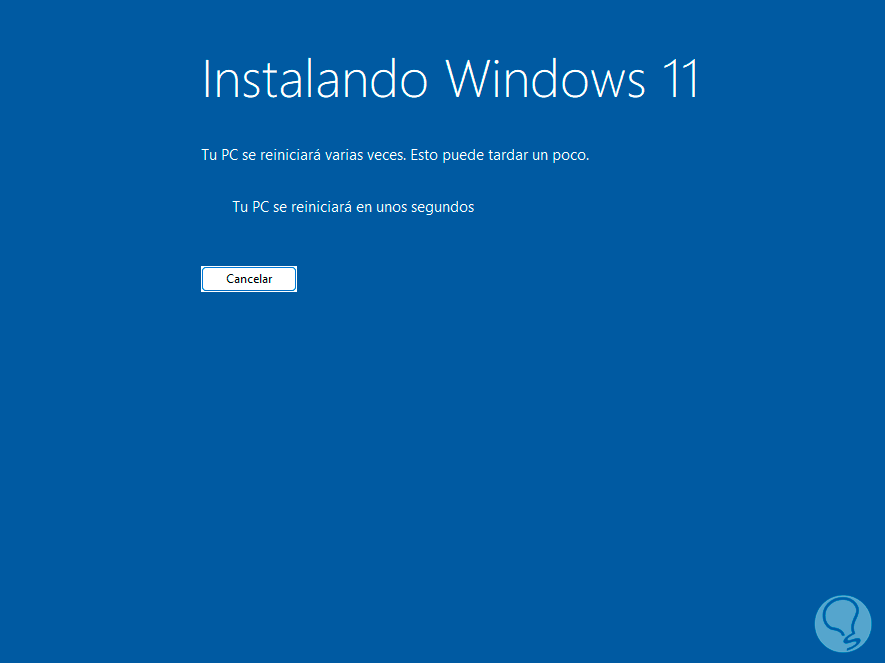
Task: Select the word Instalando in the title
Action: [314, 78]
